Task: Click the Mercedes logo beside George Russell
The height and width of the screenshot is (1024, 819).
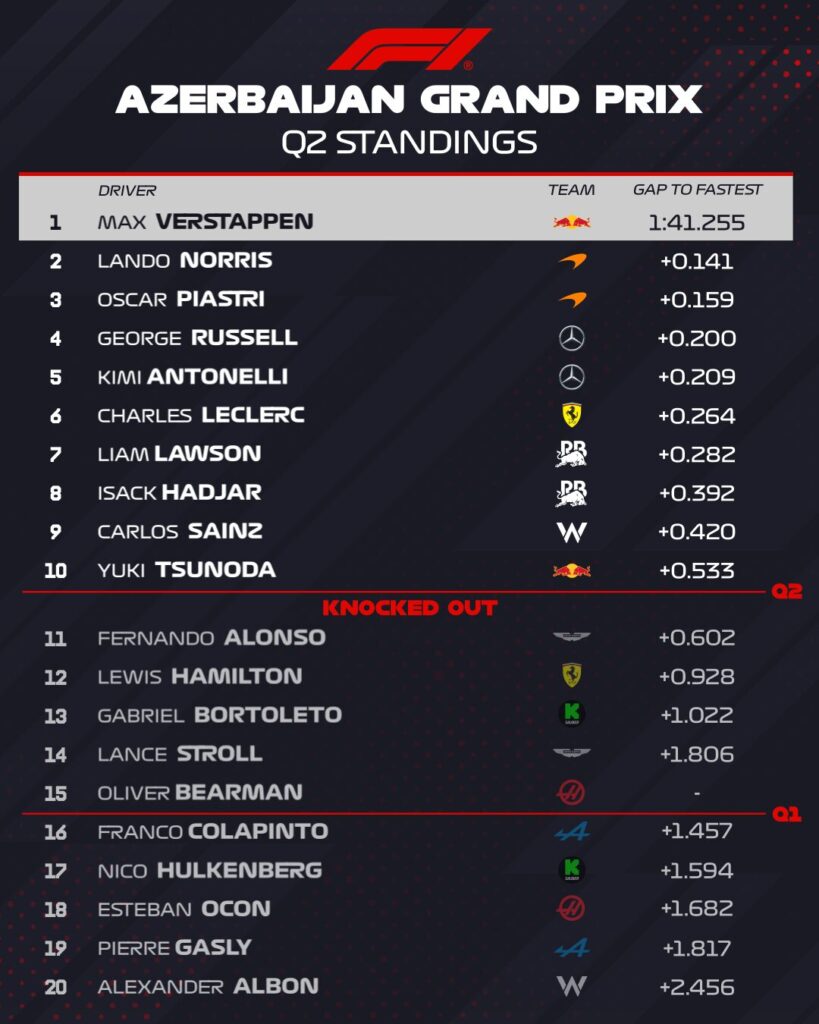Action: 571,339
